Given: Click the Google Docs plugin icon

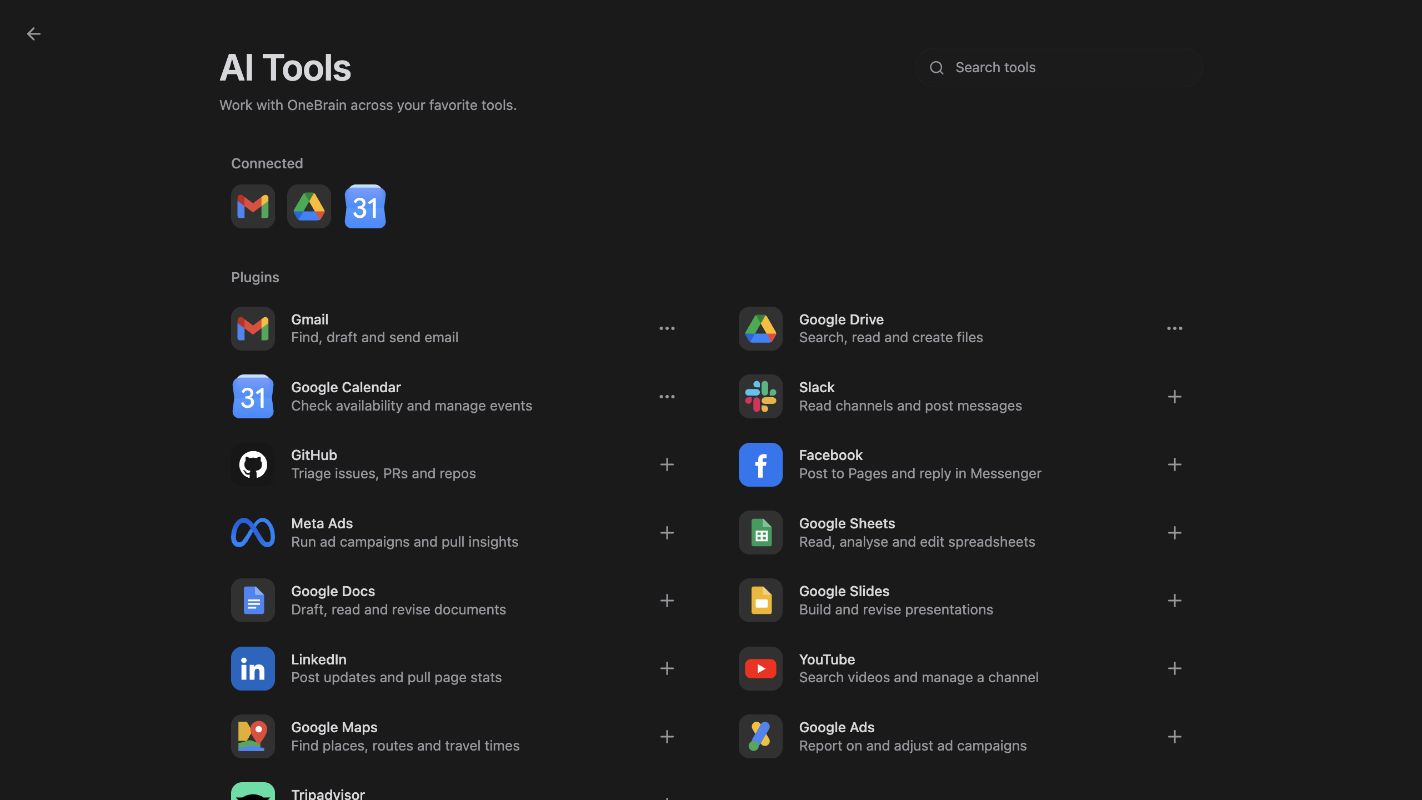Looking at the screenshot, I should coord(253,600).
